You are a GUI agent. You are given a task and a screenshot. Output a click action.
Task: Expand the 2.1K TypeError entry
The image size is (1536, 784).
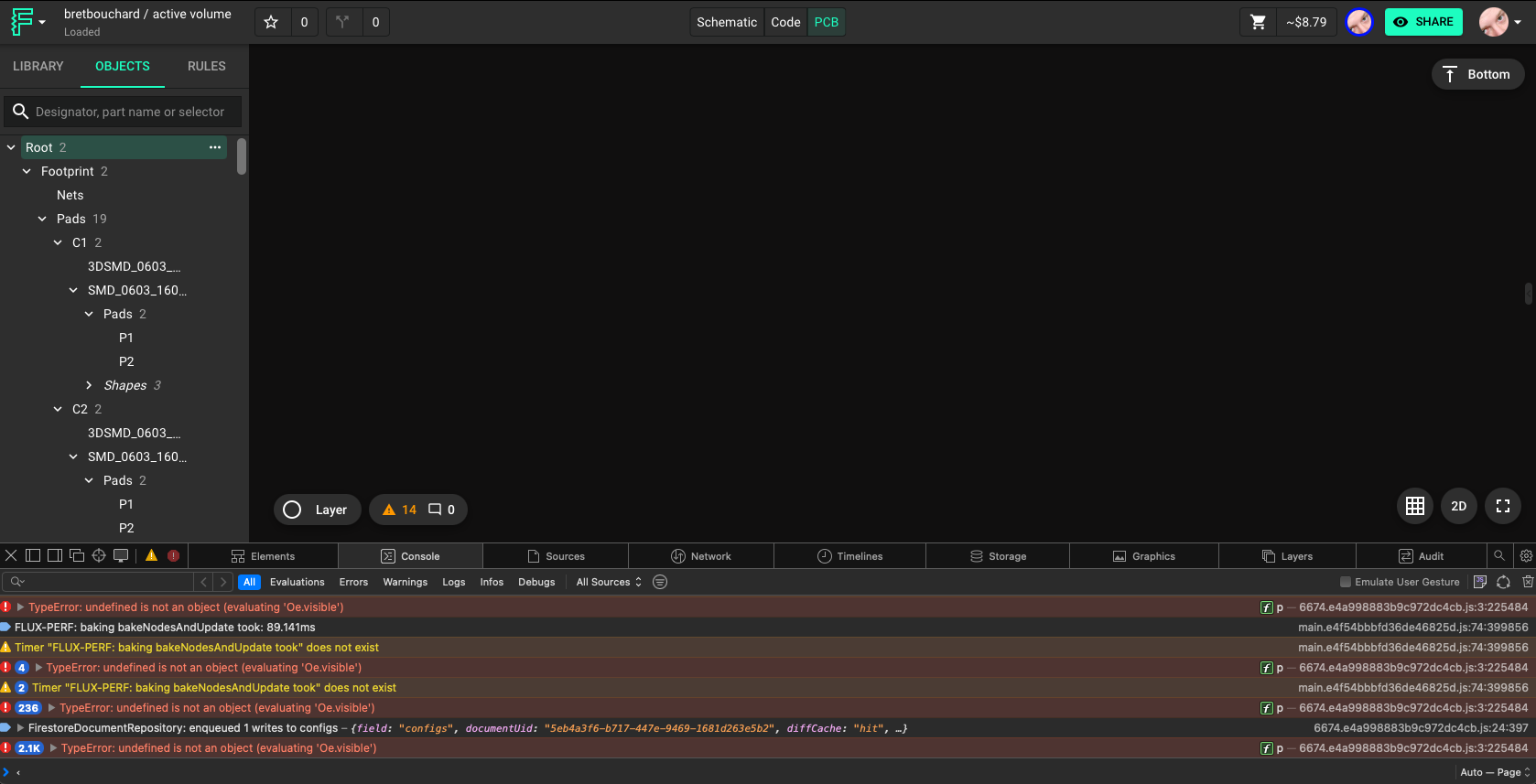(x=54, y=748)
